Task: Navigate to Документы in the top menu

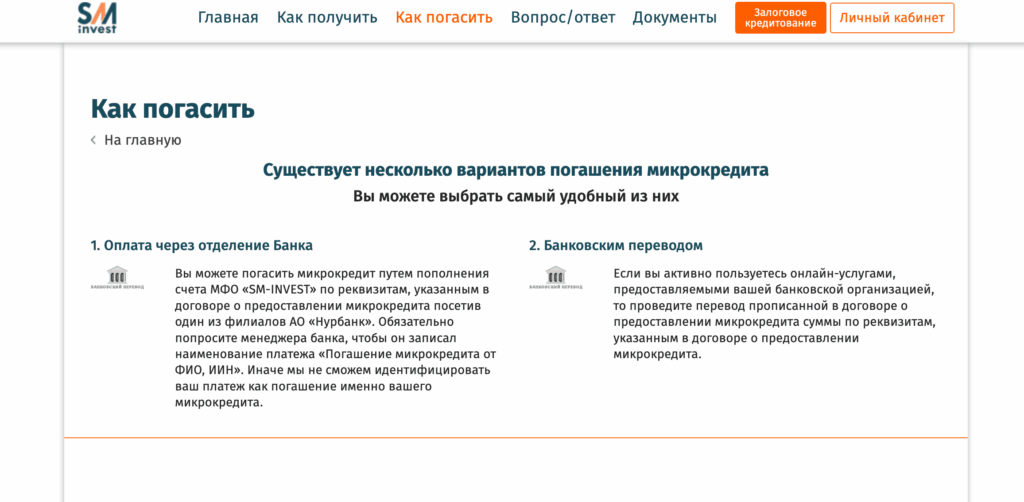Action: [x=674, y=17]
